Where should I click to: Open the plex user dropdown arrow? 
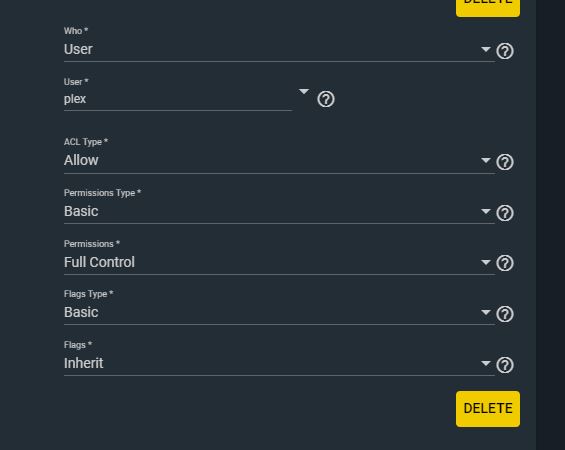pos(304,92)
